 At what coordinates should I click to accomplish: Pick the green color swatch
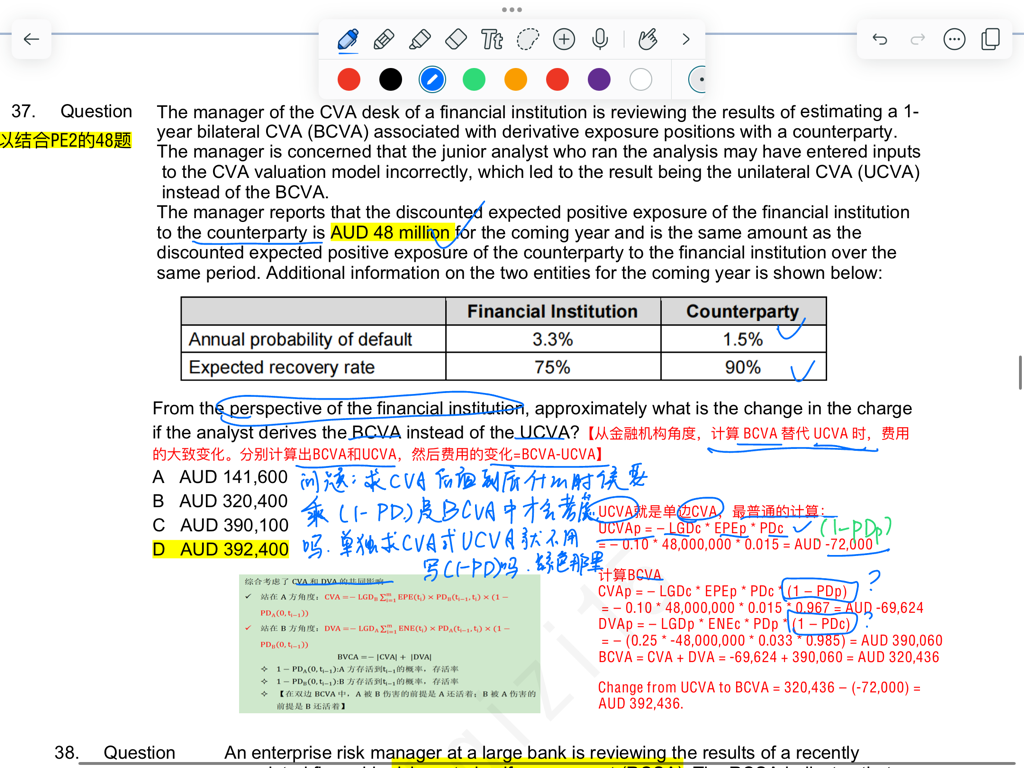click(474, 80)
